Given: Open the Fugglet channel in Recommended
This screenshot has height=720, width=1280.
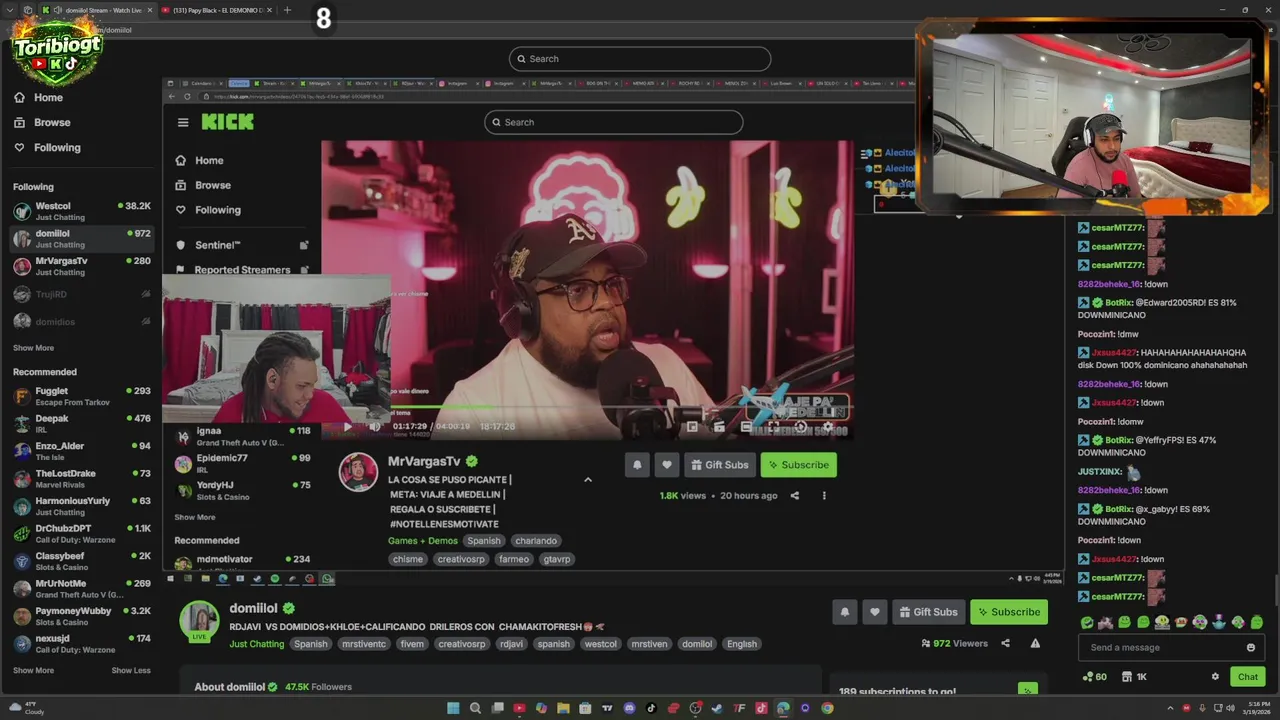Looking at the screenshot, I should pos(81,396).
